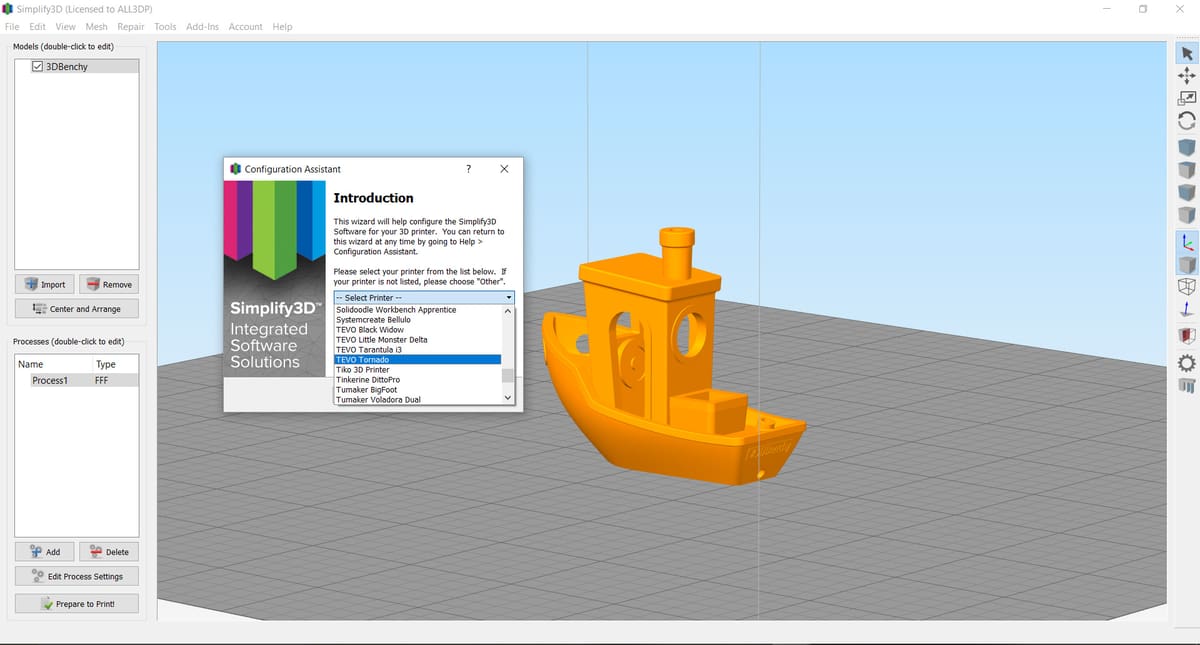Image resolution: width=1200 pixels, height=645 pixels.
Task: Open the Help menu
Action: coord(282,26)
